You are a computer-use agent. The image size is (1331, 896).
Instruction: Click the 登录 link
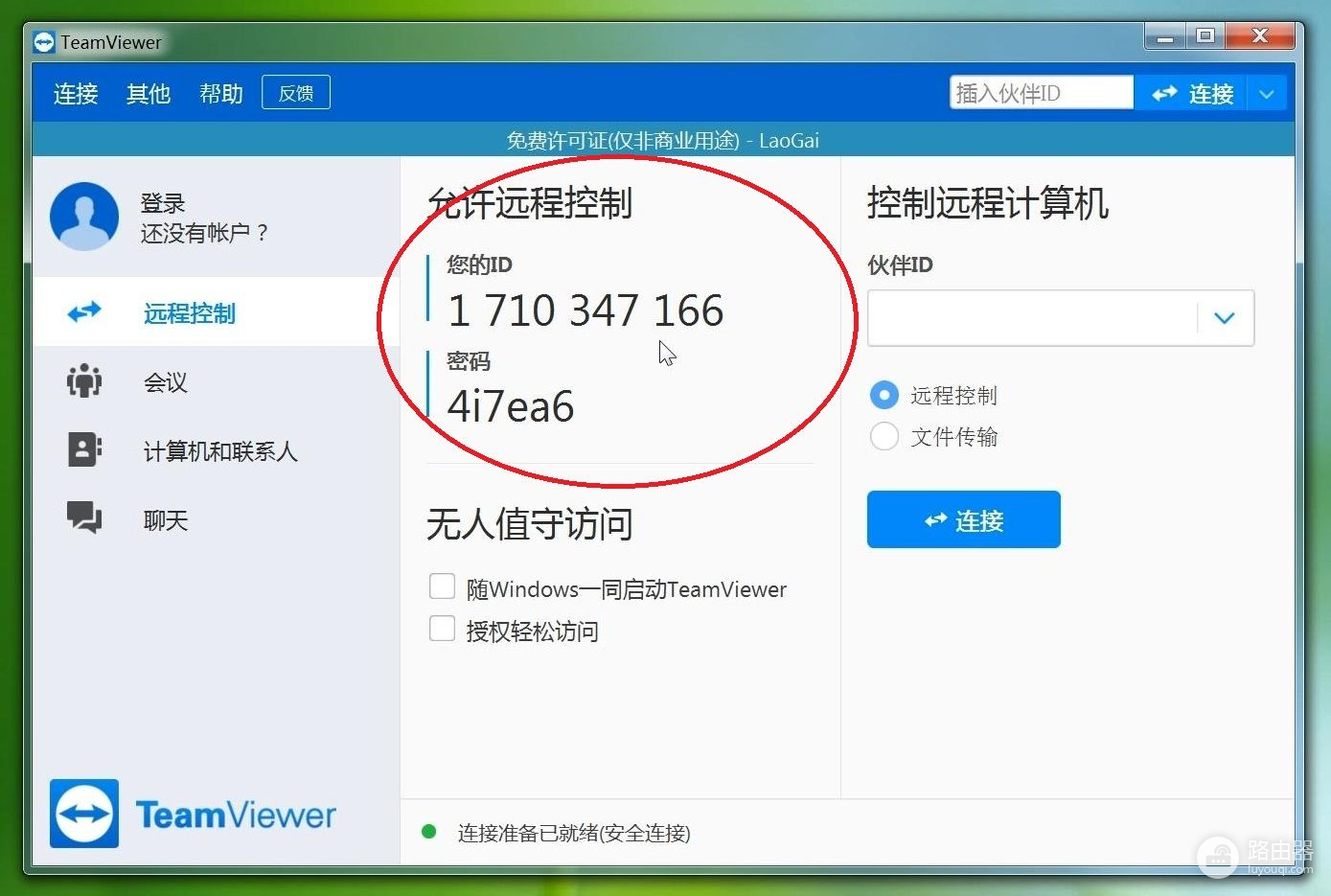tap(163, 203)
